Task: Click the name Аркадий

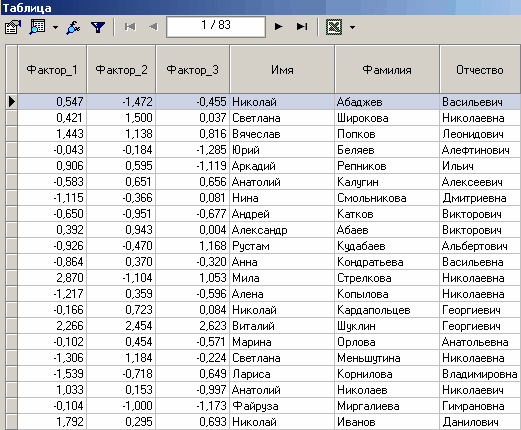Action: [254, 166]
